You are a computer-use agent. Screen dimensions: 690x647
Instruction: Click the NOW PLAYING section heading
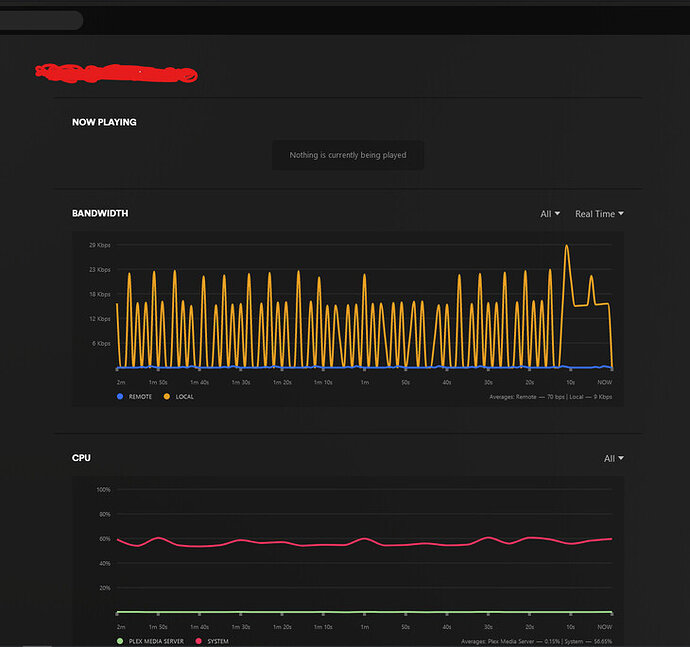coord(104,122)
